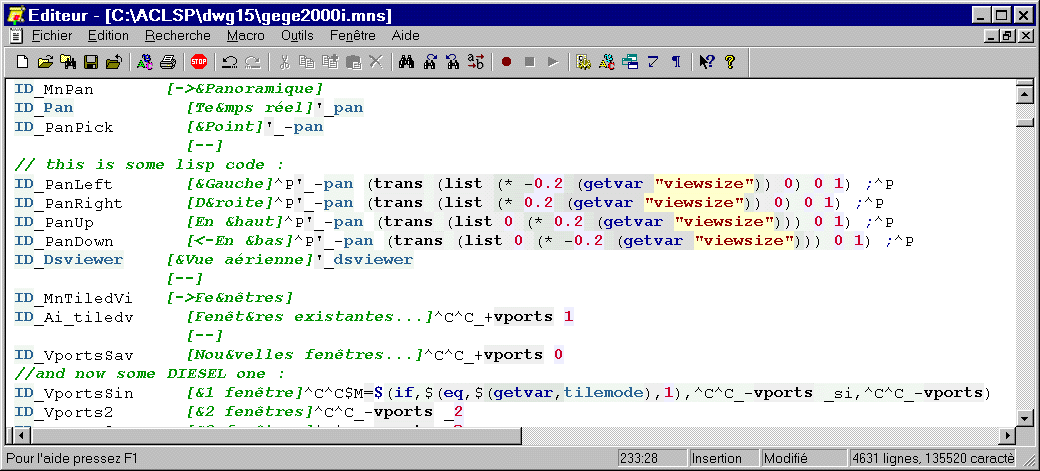The width and height of the screenshot is (1040, 471).
Task: Restore the inner document window
Action: coord(1007,36)
